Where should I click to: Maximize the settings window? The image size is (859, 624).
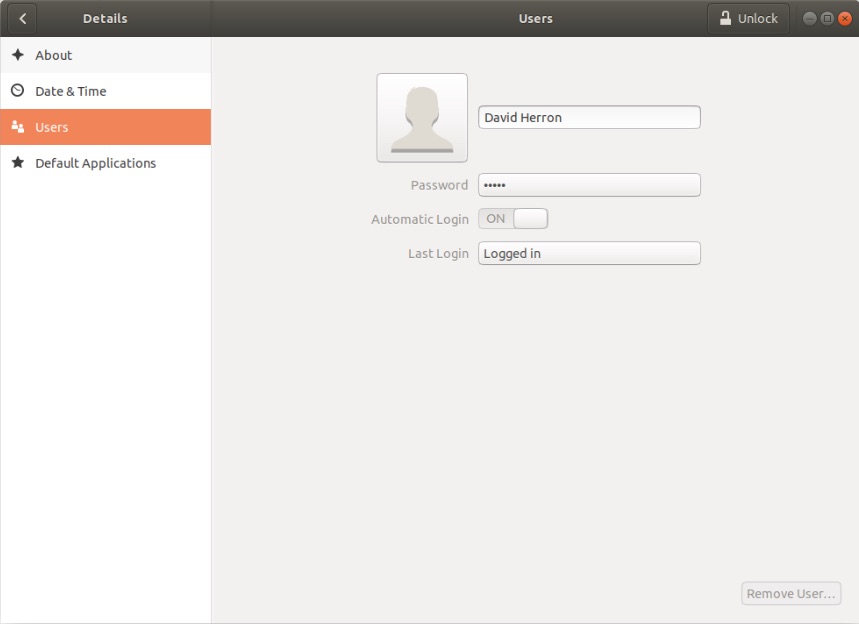[827, 19]
